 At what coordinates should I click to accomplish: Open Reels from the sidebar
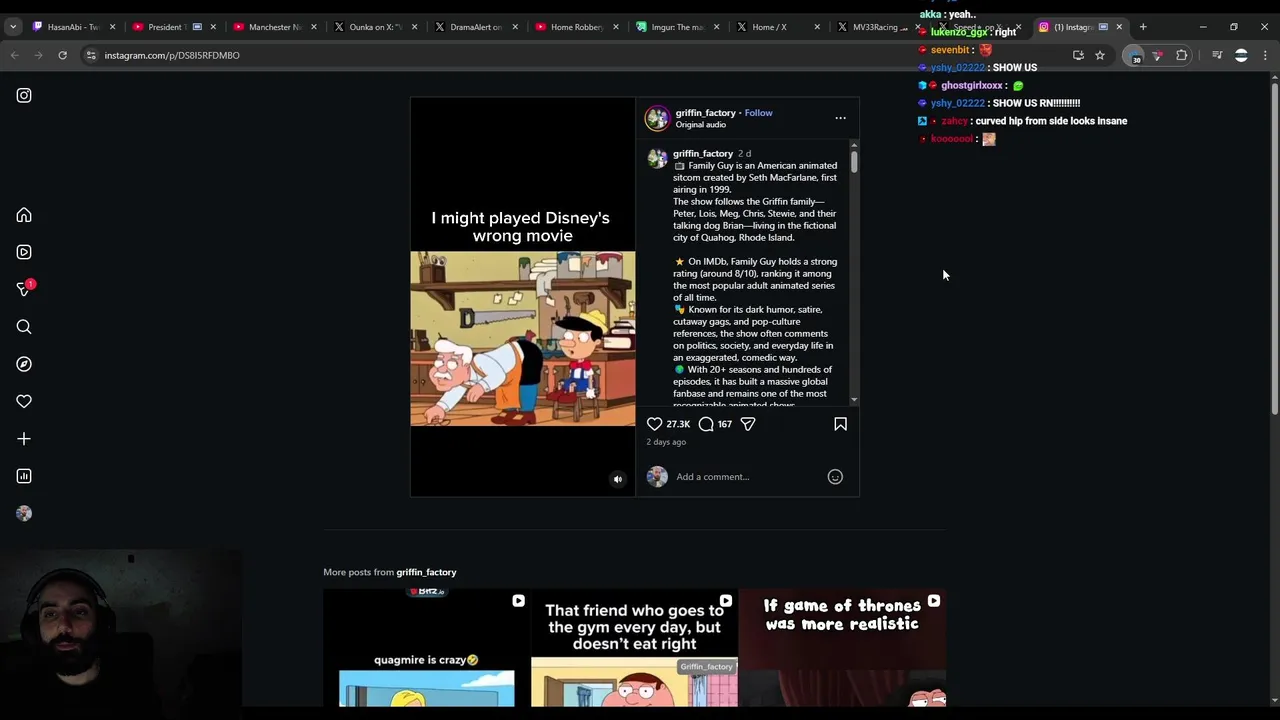pyautogui.click(x=24, y=252)
